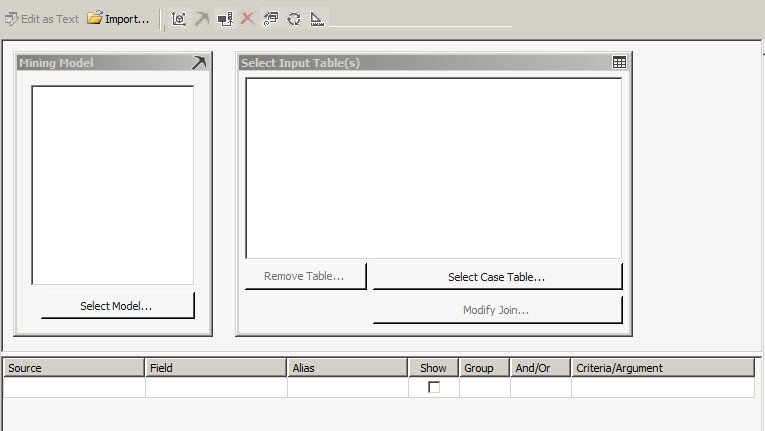Click the Show column header
Screen dimensions: 765x431
[x=433, y=368]
